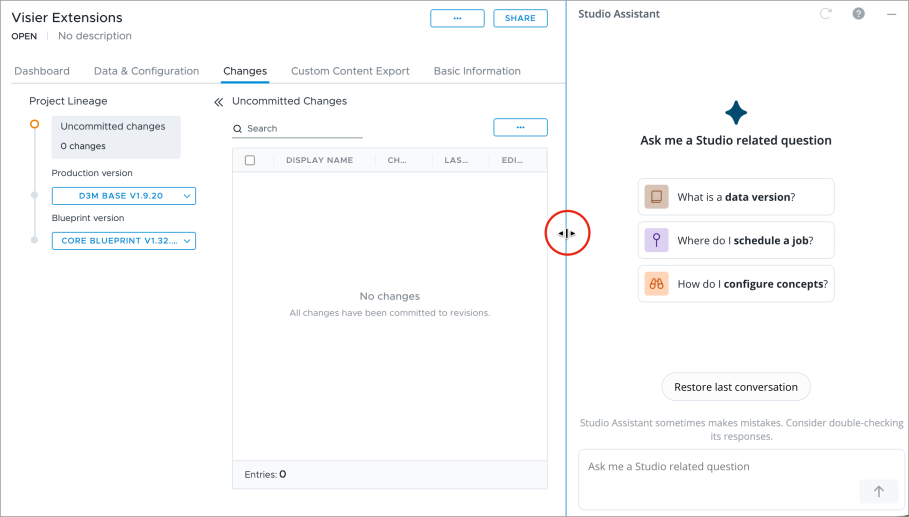Click the refresh icon in Studio Assistant header

(x=825, y=14)
